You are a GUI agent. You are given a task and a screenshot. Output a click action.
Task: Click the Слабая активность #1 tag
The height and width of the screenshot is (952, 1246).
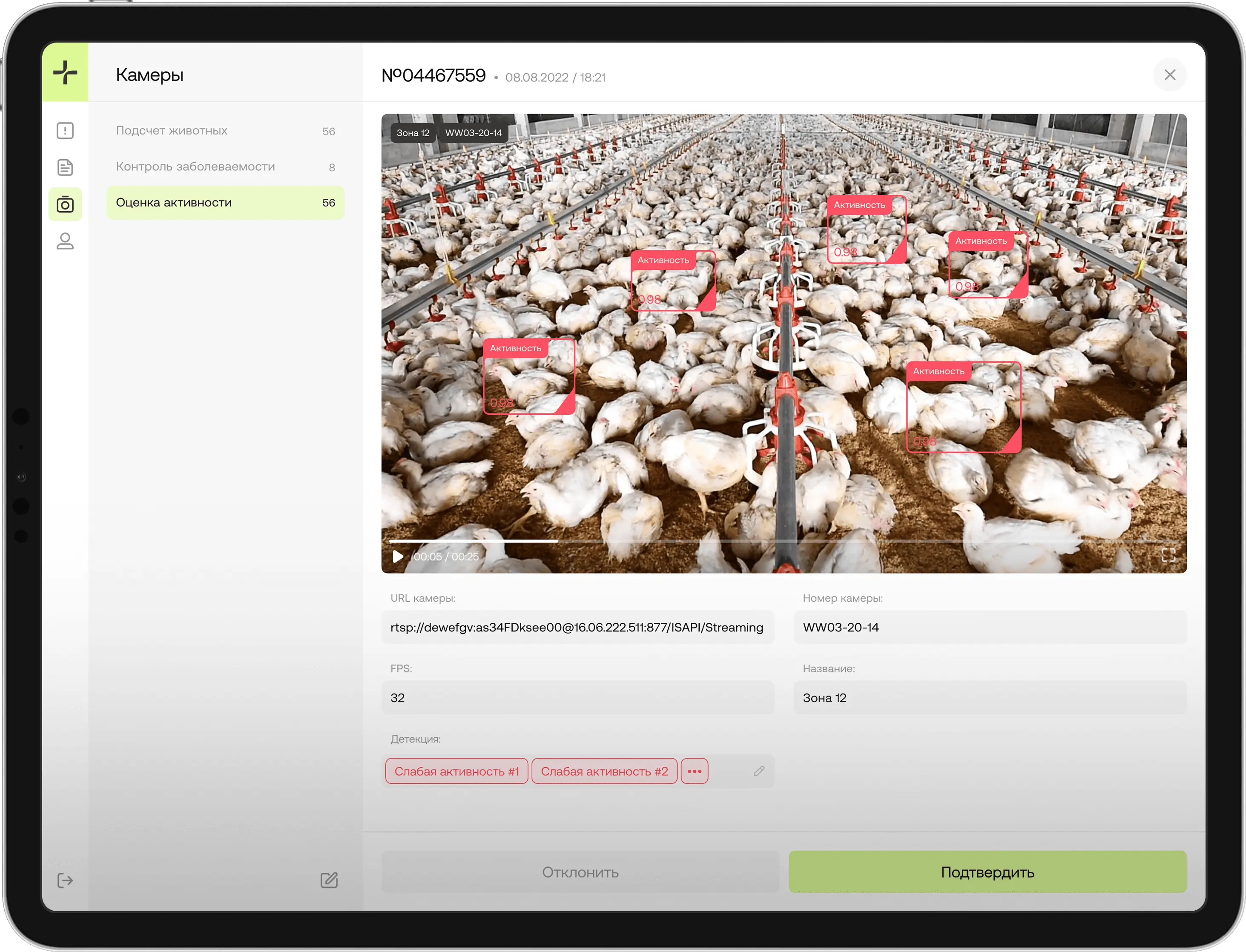point(456,771)
